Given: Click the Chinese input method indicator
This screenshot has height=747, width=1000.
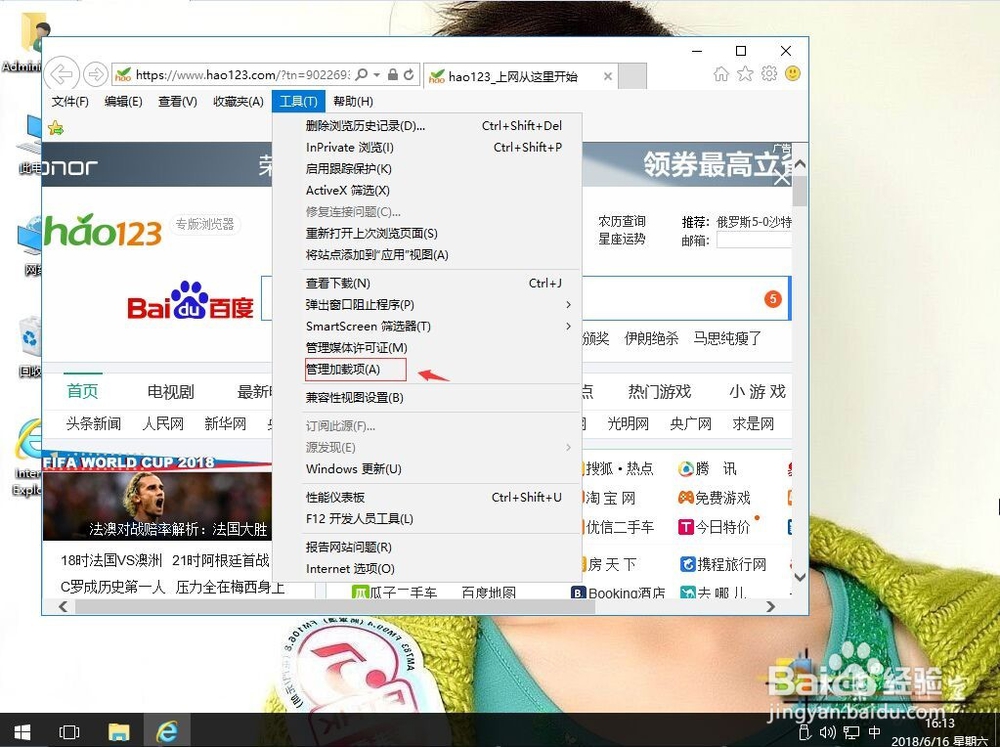Looking at the screenshot, I should 874,732.
